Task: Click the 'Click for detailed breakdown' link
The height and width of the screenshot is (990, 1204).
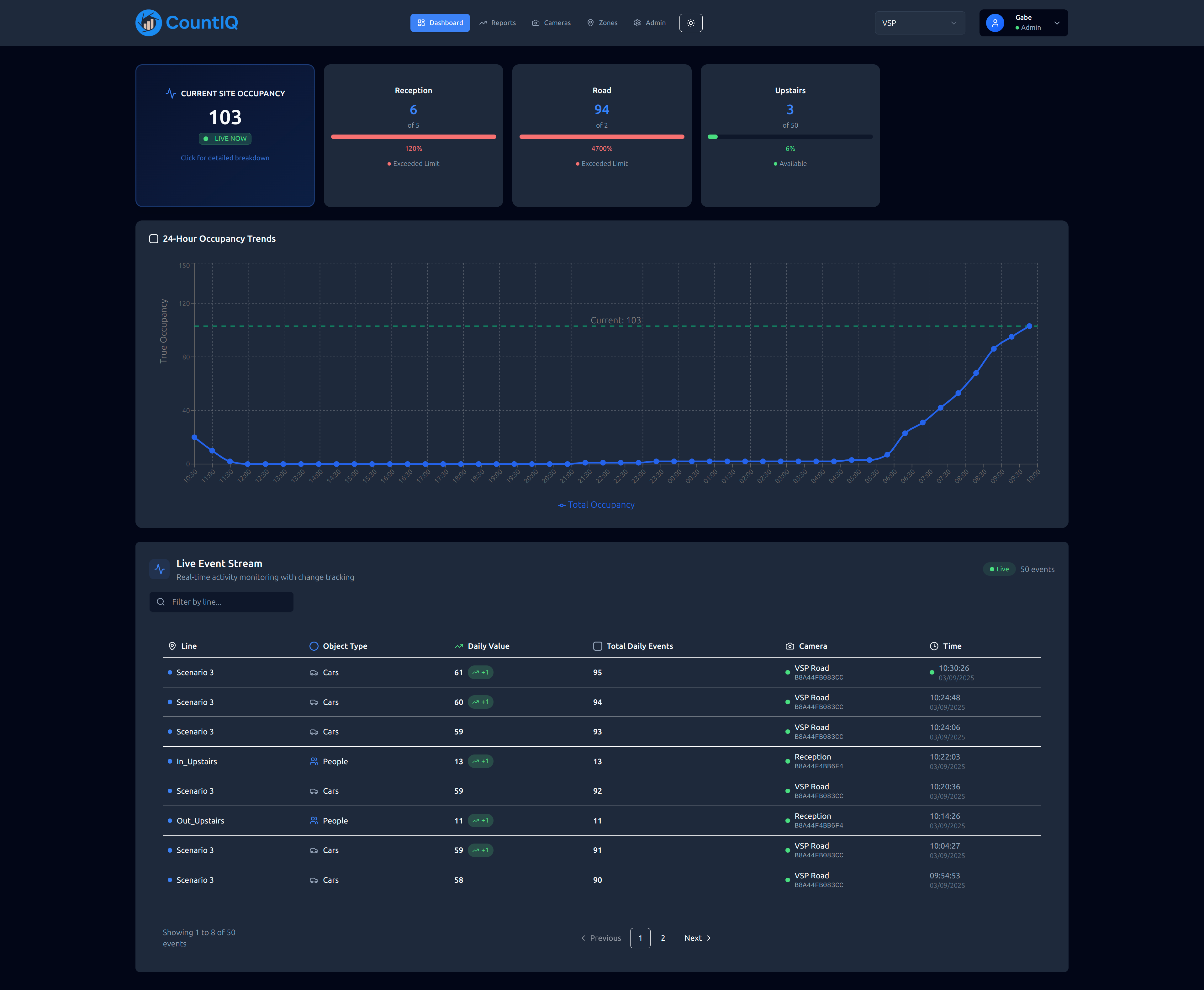Action: pos(224,158)
